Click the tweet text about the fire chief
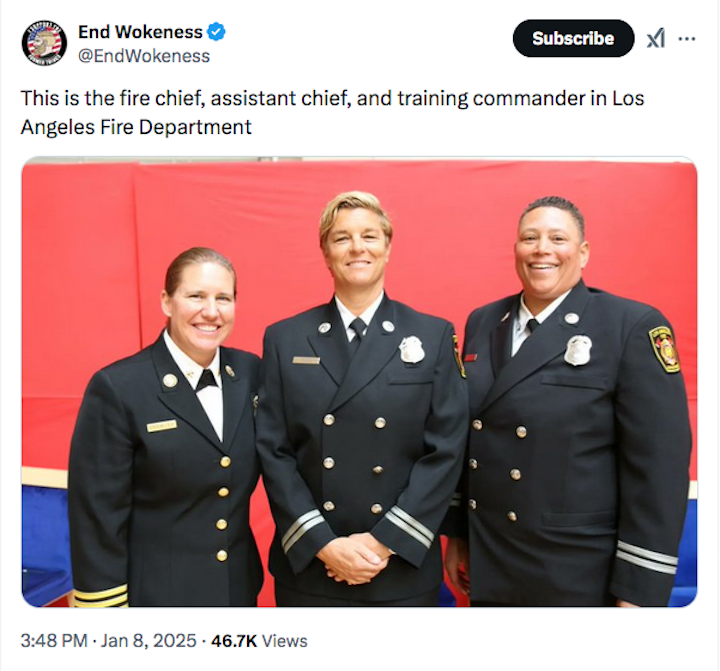This screenshot has width=720, height=671. tap(332, 113)
